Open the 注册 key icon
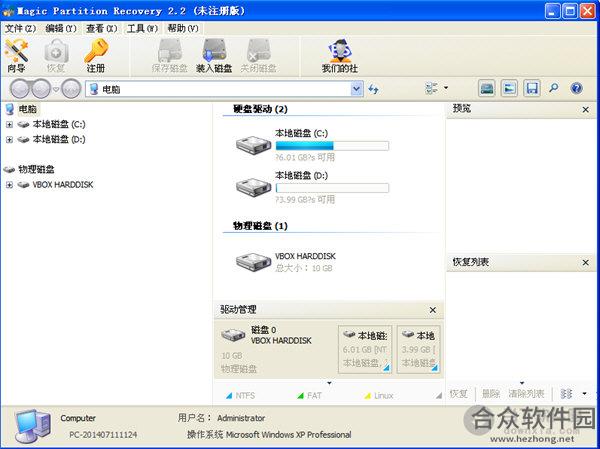600x449 pixels. tap(96, 56)
